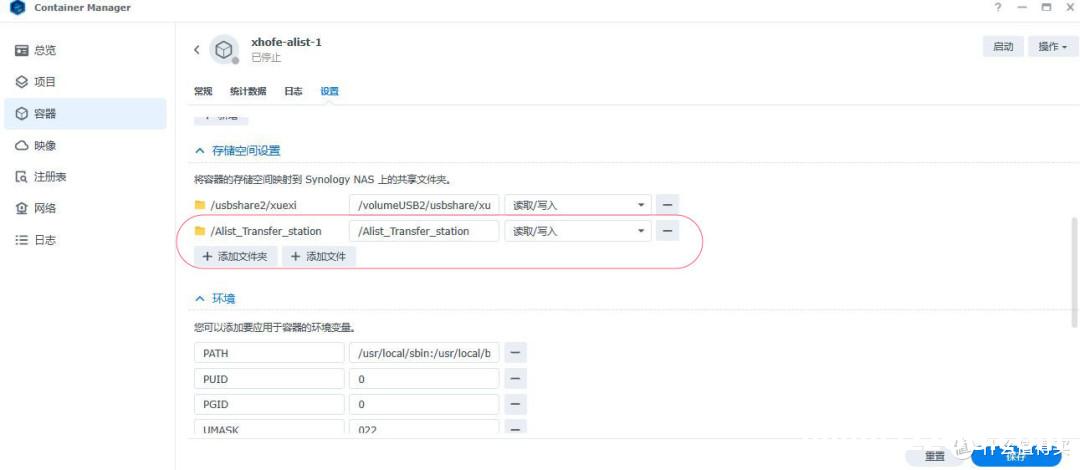Open permission dropdown for /usbshare2/xuexi
The height and width of the screenshot is (470, 1080).
pyautogui.click(x=577, y=205)
